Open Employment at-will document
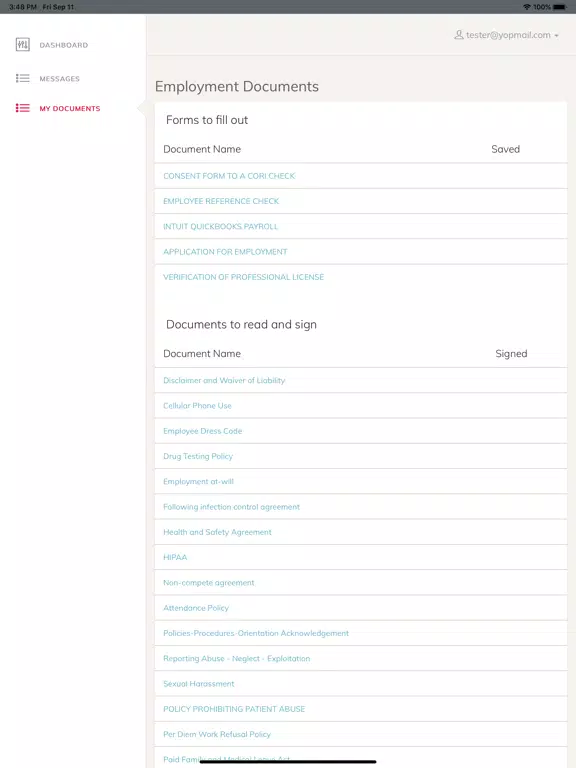Viewport: 576px width, 768px height. coord(198,481)
